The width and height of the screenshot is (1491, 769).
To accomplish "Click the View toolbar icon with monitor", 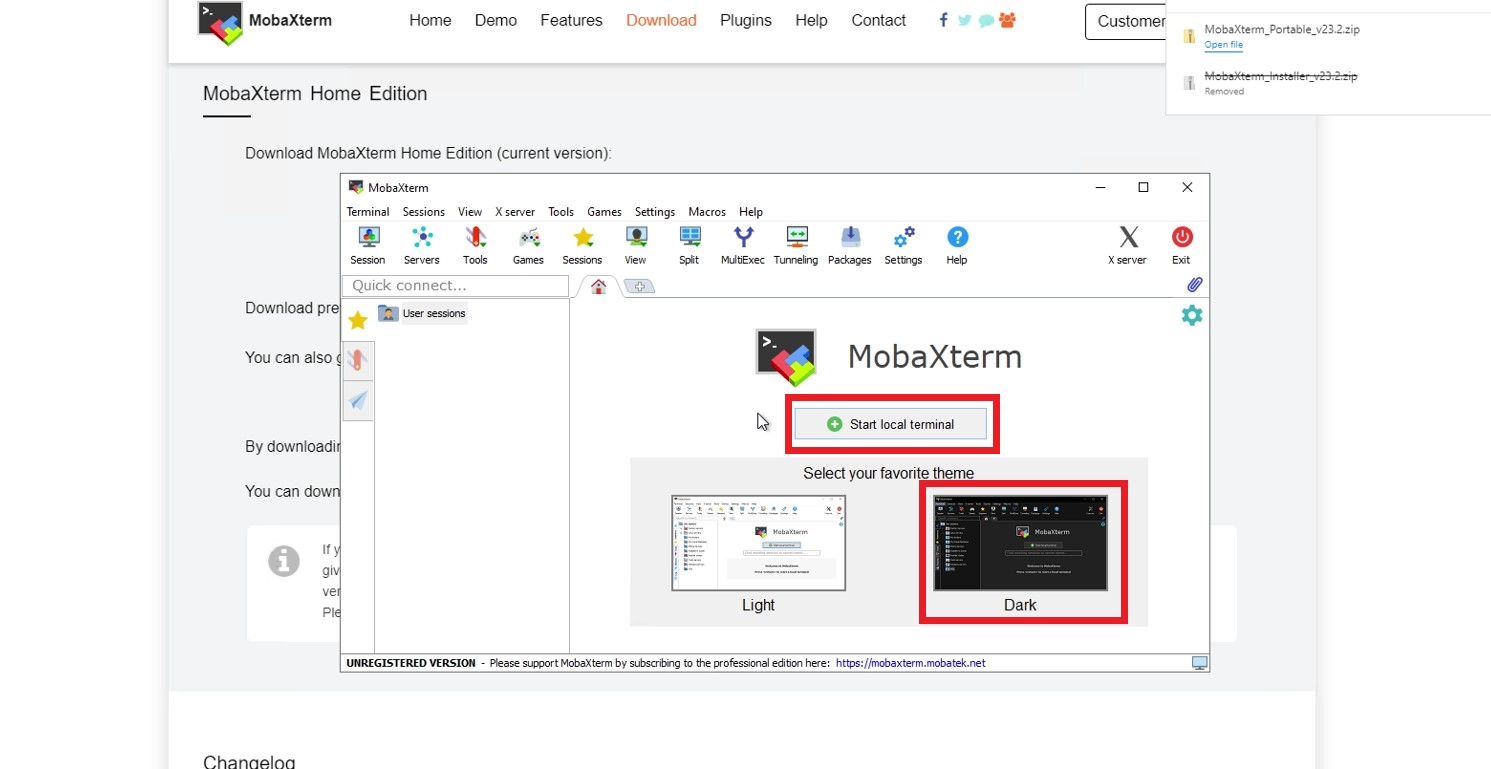I will click(x=635, y=245).
